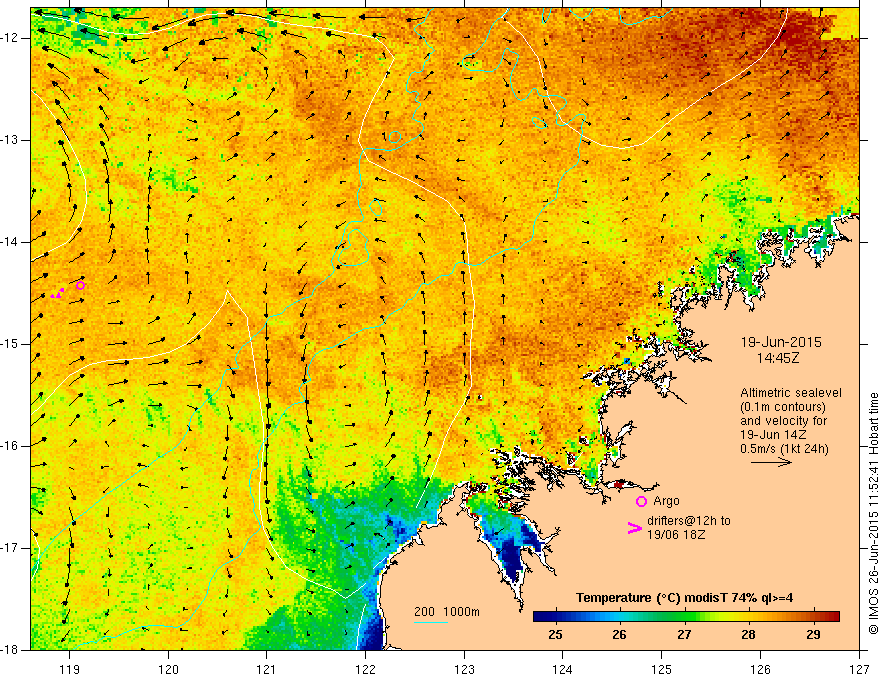
Task: Click the IMOS copyright timestamp text
Action: coord(873,513)
